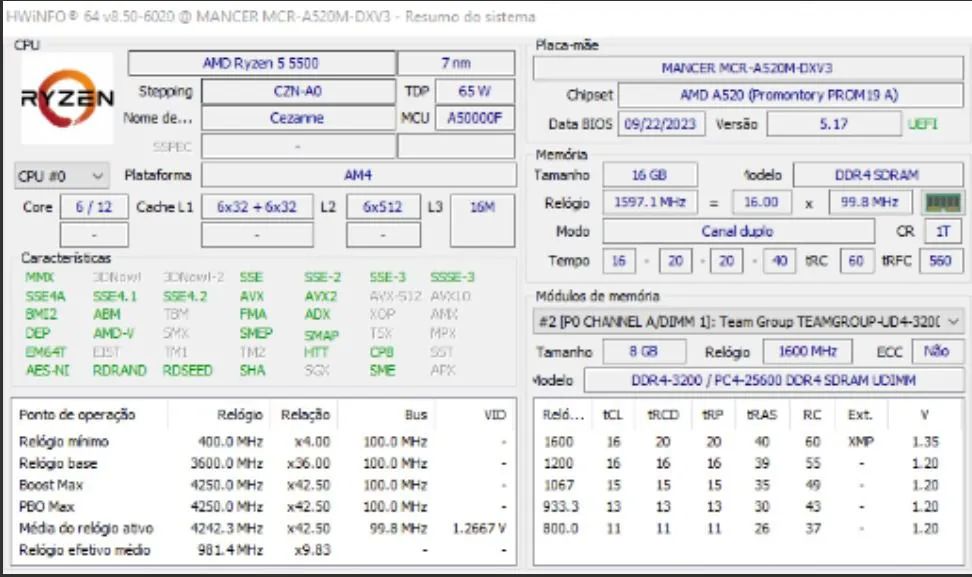The width and height of the screenshot is (972, 577).
Task: Click the A50000F MCU value
Action: 474,118
